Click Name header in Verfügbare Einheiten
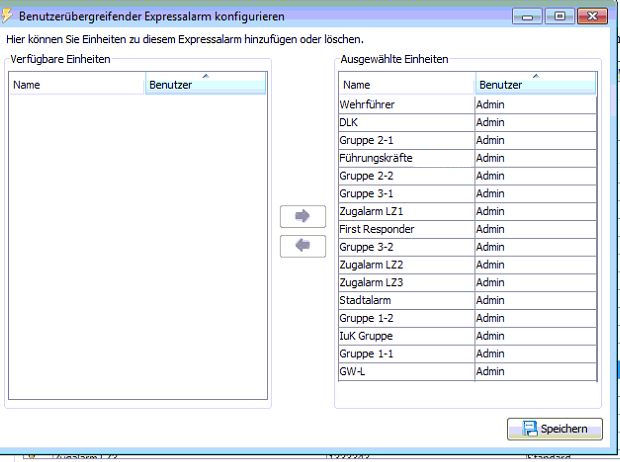The image size is (620, 462). 76,86
